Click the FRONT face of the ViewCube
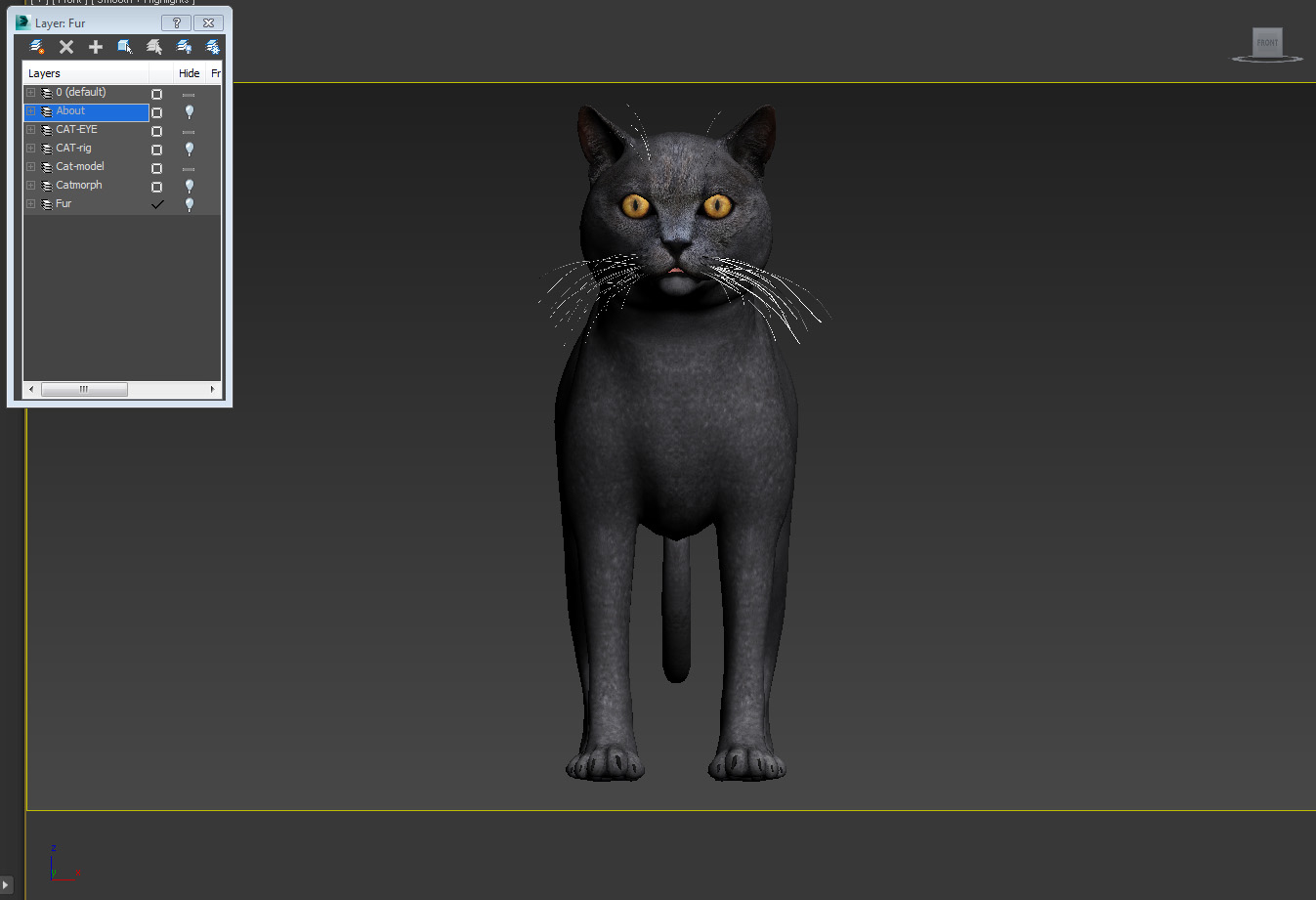 (1266, 40)
